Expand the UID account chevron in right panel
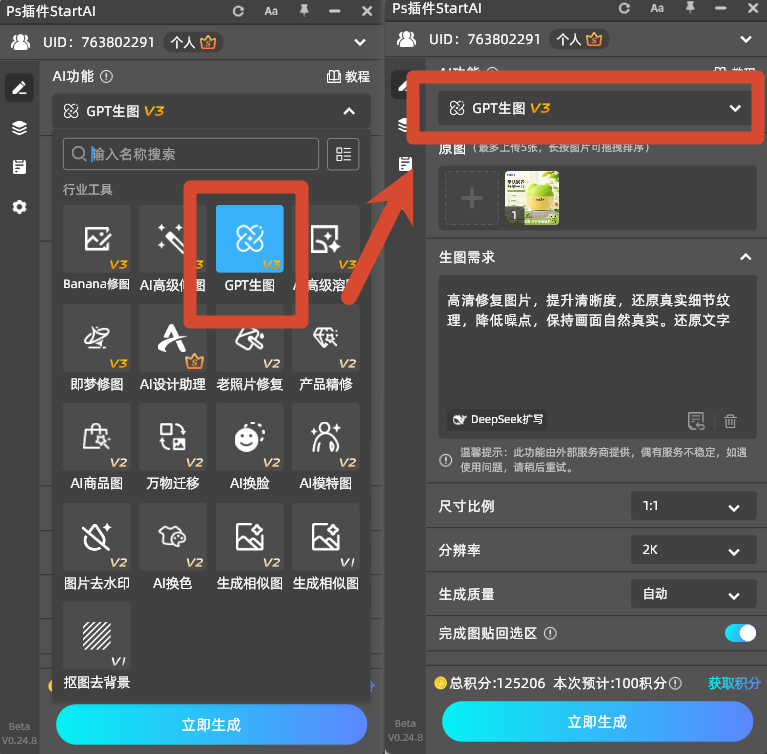767x754 pixels. tap(745, 40)
